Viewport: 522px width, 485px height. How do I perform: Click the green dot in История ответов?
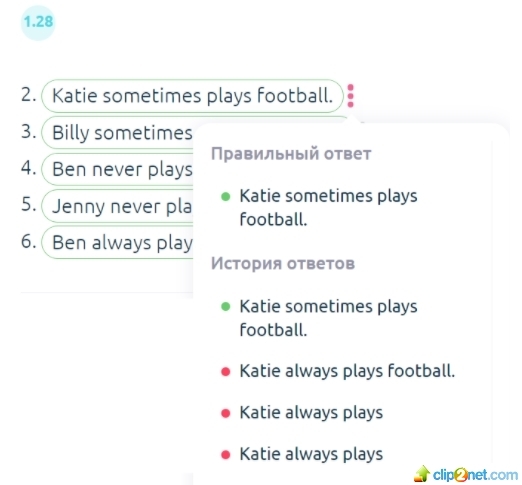click(226, 307)
